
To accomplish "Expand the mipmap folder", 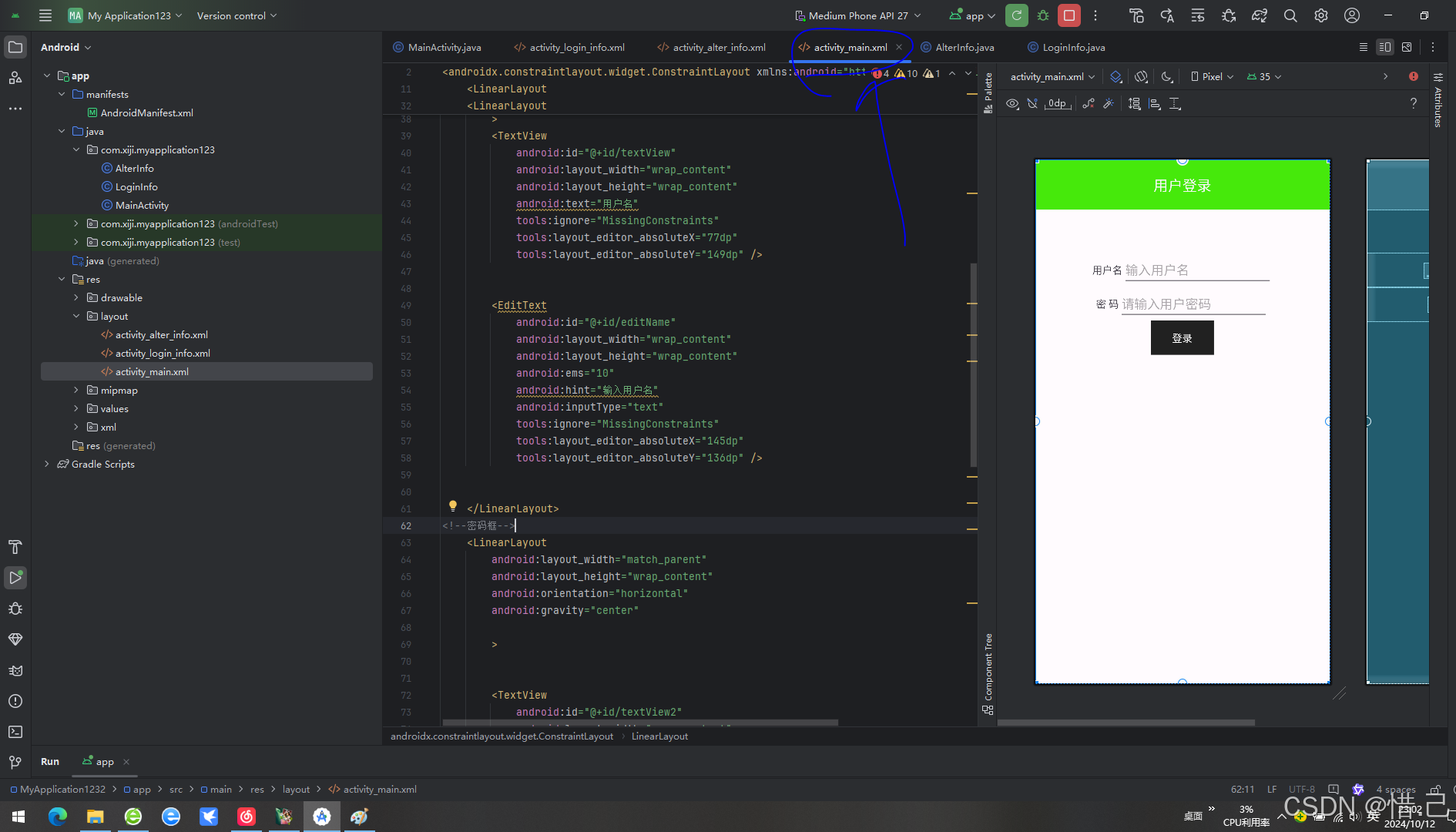I will pyautogui.click(x=75, y=390).
